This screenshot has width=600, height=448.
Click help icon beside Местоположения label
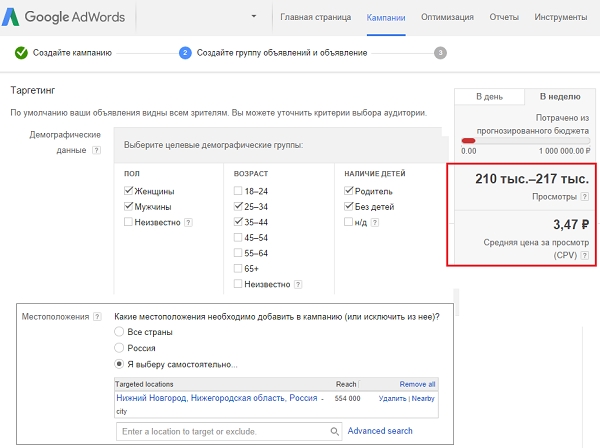[97, 316]
